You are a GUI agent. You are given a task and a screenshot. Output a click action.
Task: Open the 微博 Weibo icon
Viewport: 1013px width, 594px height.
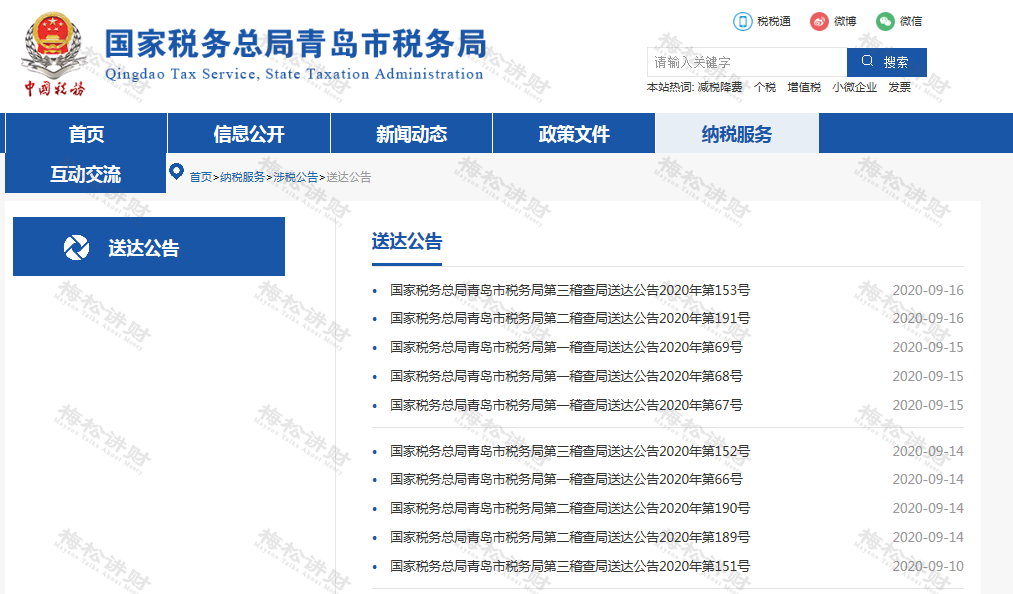pos(819,21)
